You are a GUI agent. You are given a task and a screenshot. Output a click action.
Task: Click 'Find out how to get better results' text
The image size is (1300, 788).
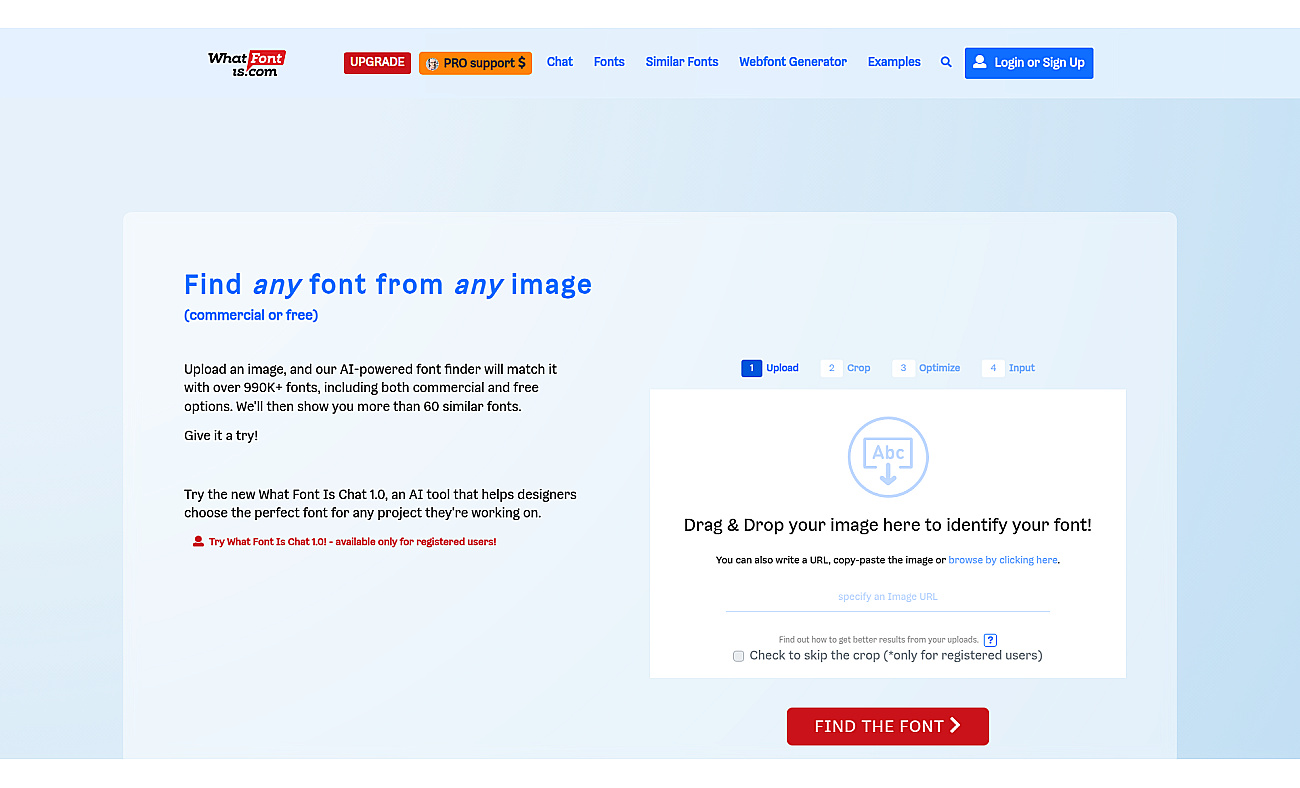(879, 640)
